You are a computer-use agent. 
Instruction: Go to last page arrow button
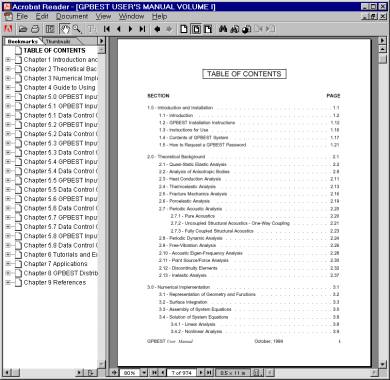click(x=142, y=29)
